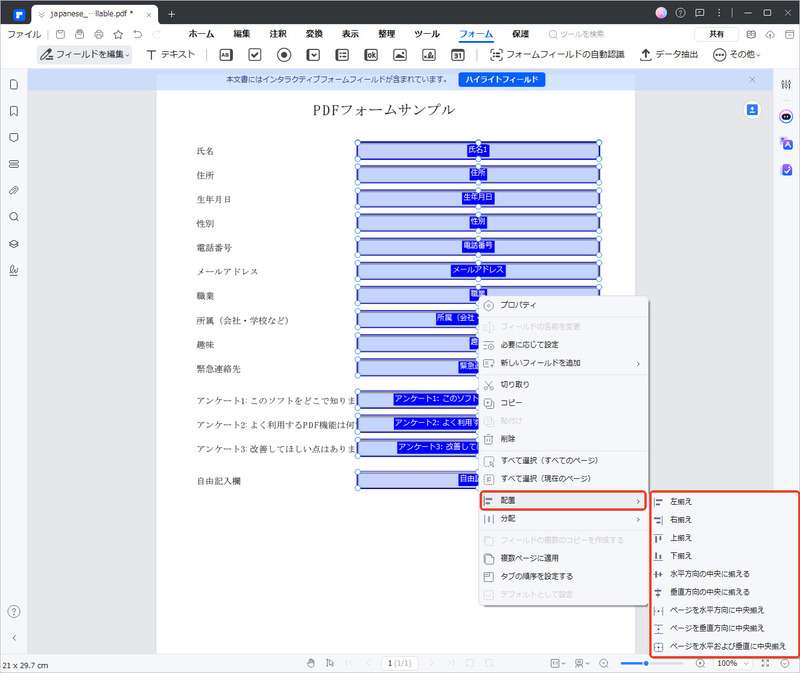Viewport: 800px width, 673px height.
Task: Choose 削除 in context menu
Action: pyautogui.click(x=563, y=439)
